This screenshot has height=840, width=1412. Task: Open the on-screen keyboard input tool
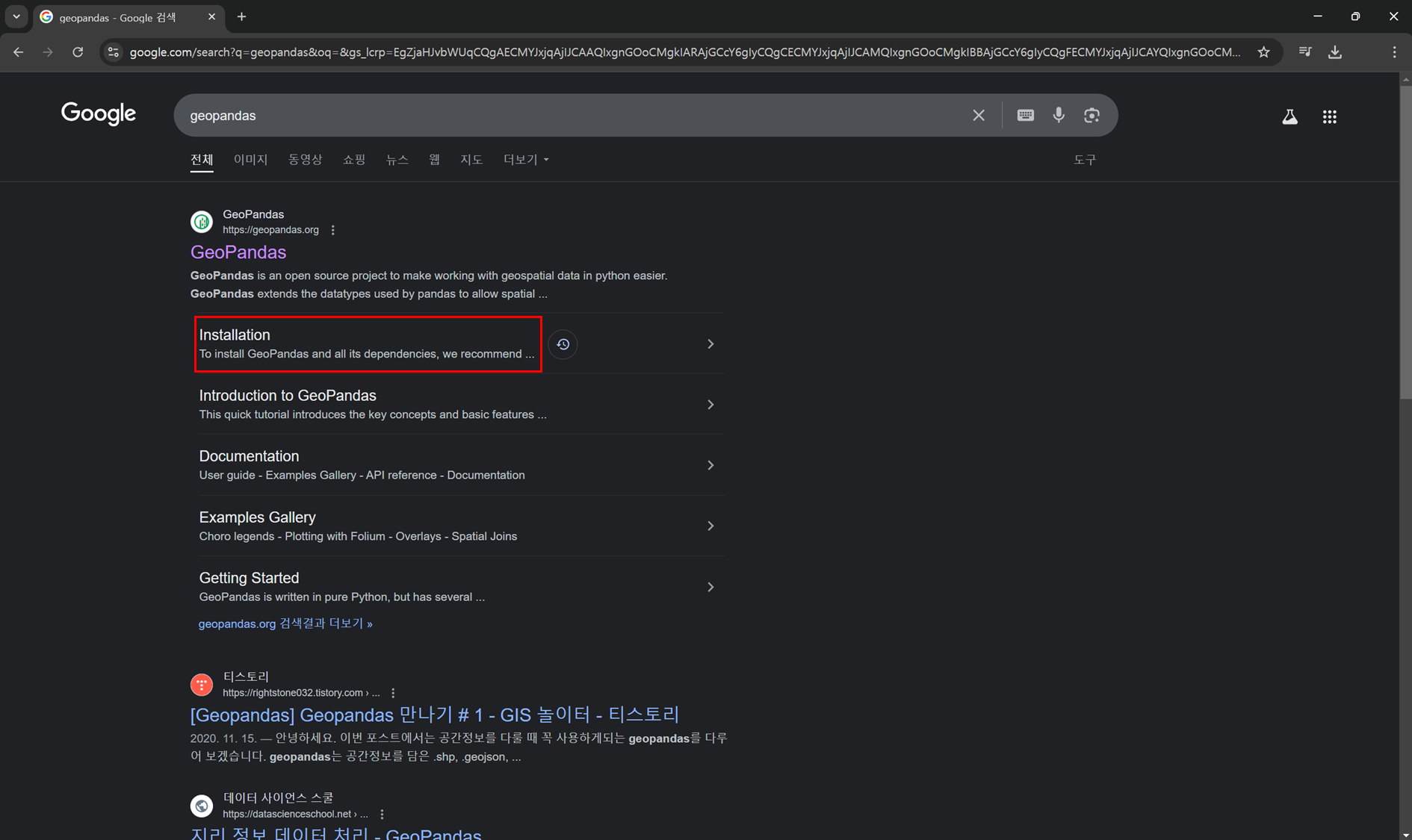(1025, 115)
